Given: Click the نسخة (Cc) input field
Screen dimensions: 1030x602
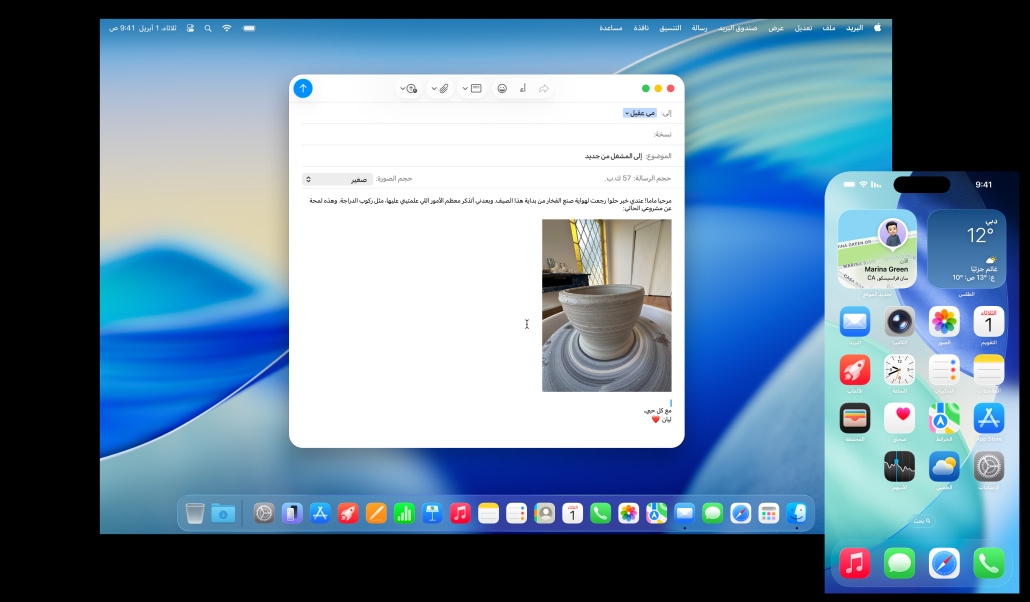Looking at the screenshot, I should [x=480, y=134].
